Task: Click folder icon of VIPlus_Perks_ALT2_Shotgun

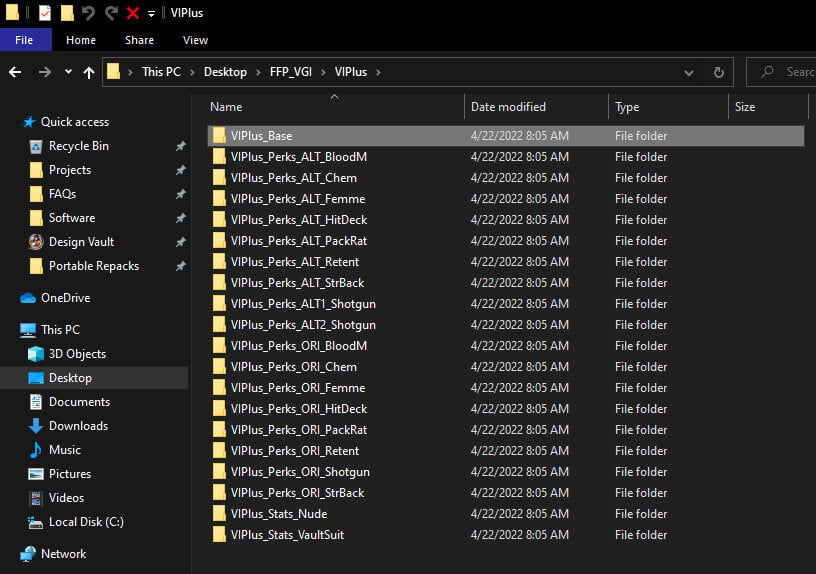Action: click(x=219, y=324)
